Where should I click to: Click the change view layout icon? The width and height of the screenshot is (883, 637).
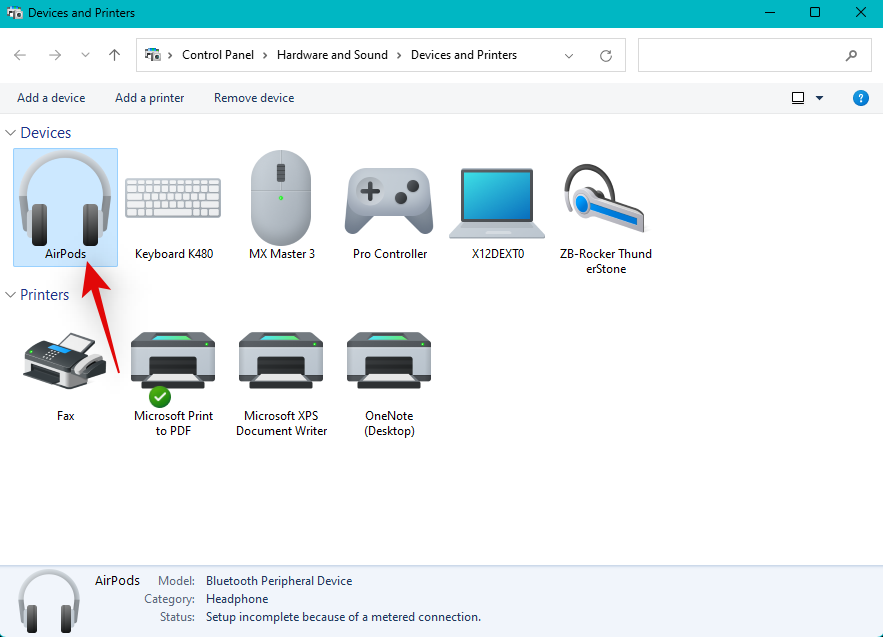pyautogui.click(x=797, y=98)
